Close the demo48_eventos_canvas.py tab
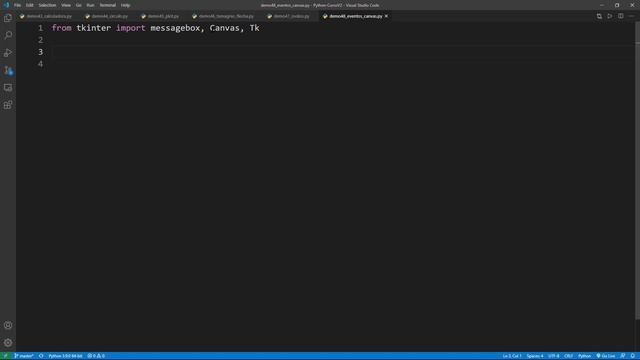640x360 pixels. tap(386, 16)
